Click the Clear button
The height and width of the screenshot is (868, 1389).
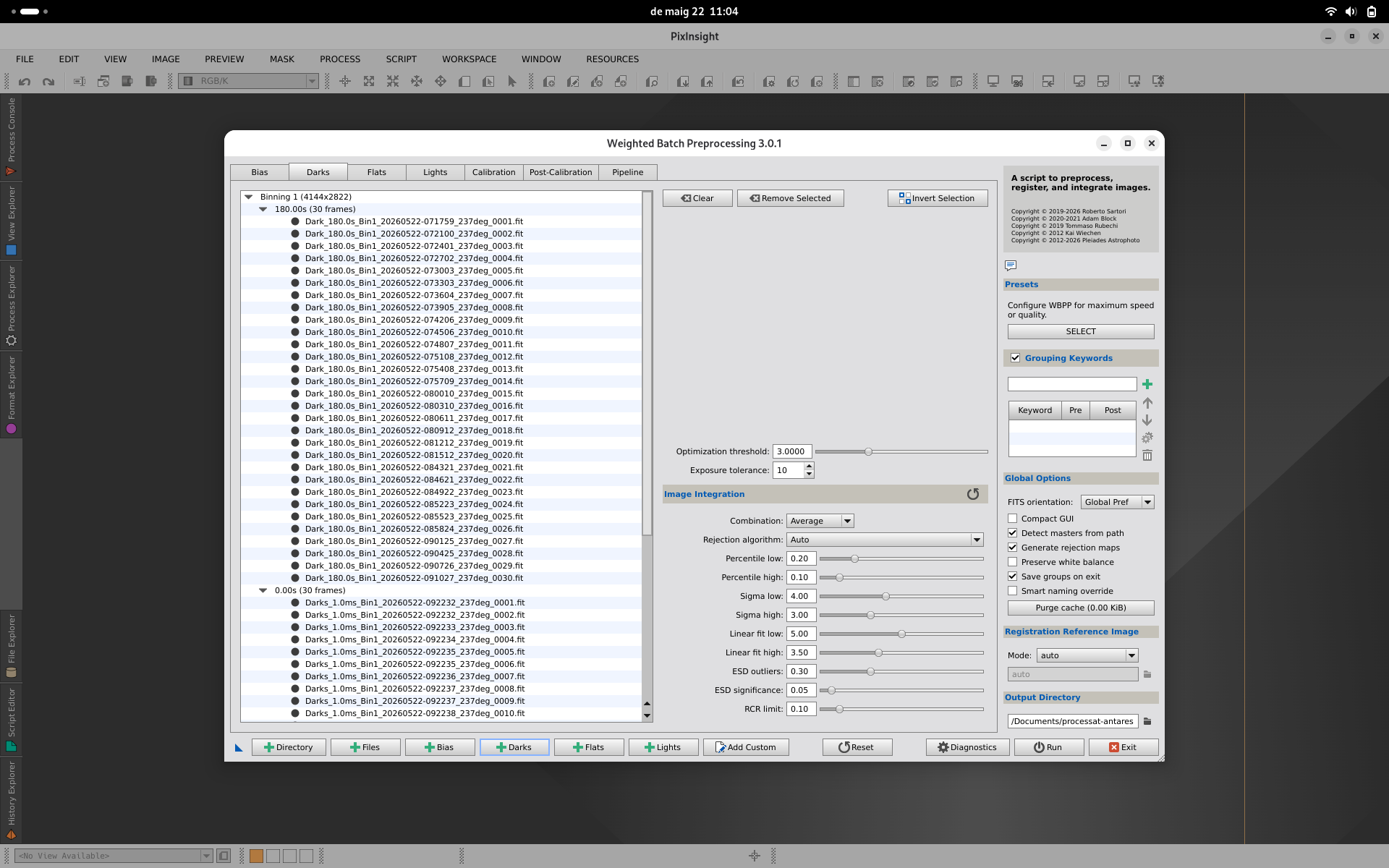point(697,198)
